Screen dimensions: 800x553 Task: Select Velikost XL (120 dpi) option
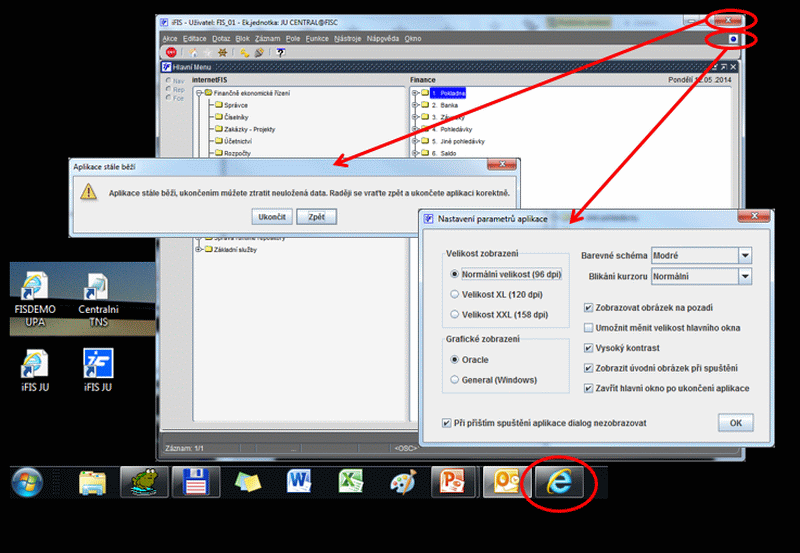click(x=455, y=294)
